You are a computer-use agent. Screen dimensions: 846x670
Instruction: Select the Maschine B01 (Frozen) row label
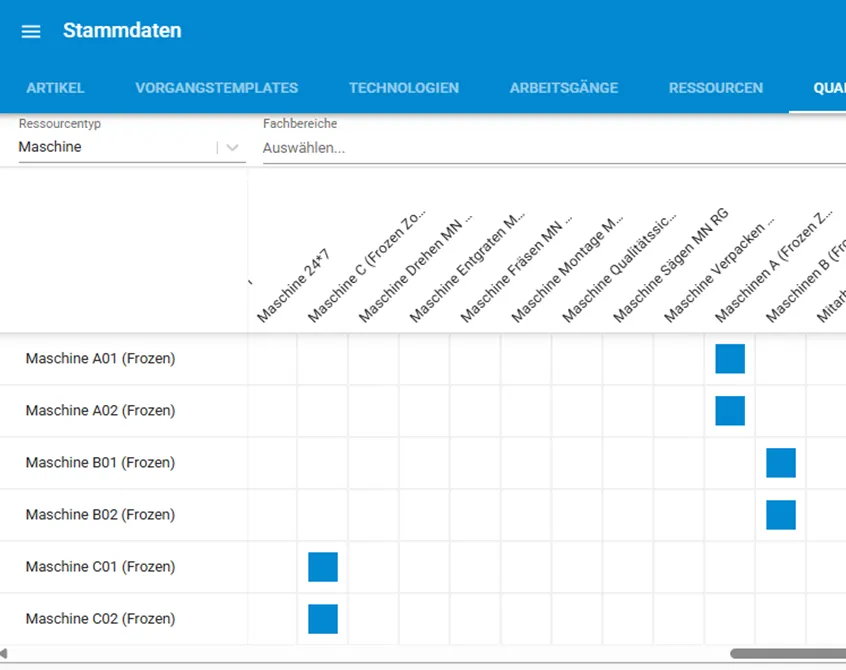point(100,463)
